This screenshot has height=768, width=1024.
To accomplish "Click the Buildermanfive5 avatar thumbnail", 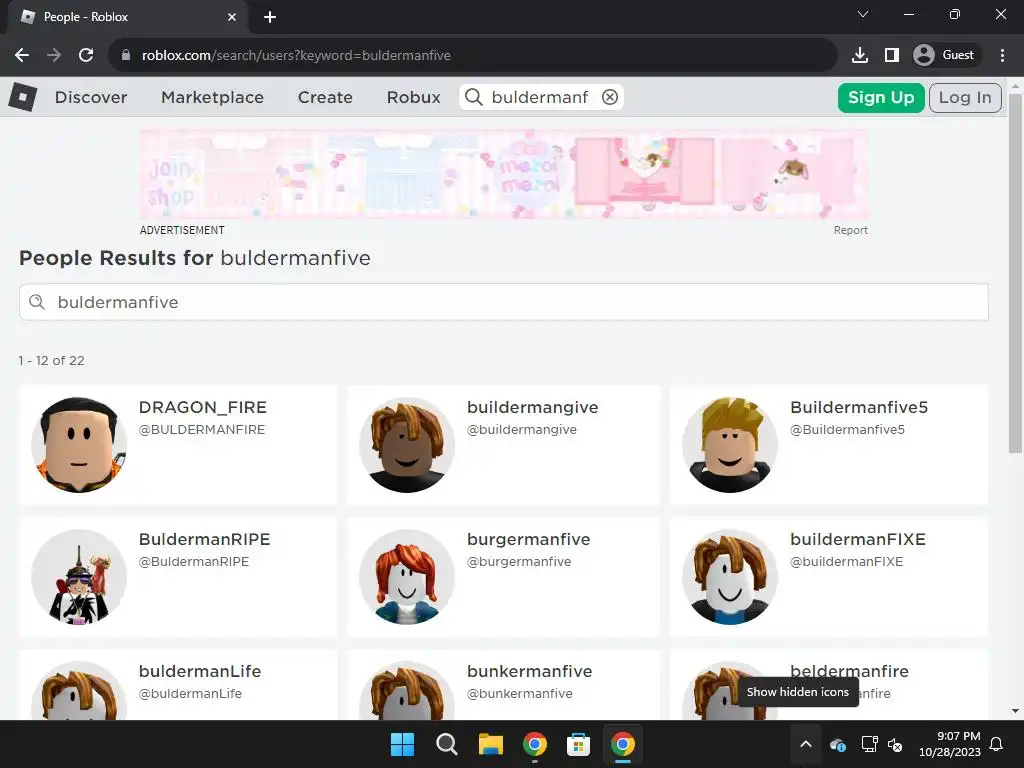I will coord(729,445).
